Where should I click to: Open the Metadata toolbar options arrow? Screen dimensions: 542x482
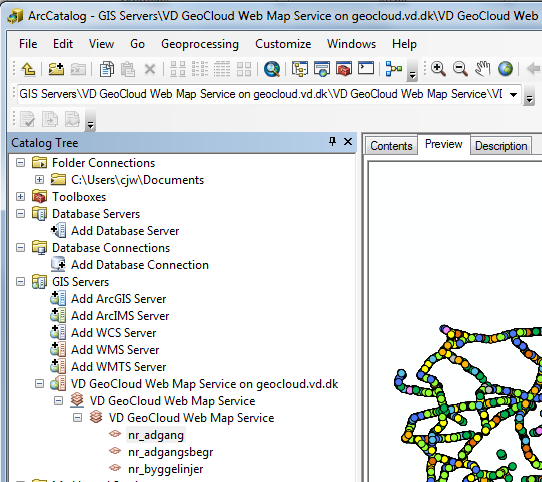pyautogui.click(x=90, y=120)
